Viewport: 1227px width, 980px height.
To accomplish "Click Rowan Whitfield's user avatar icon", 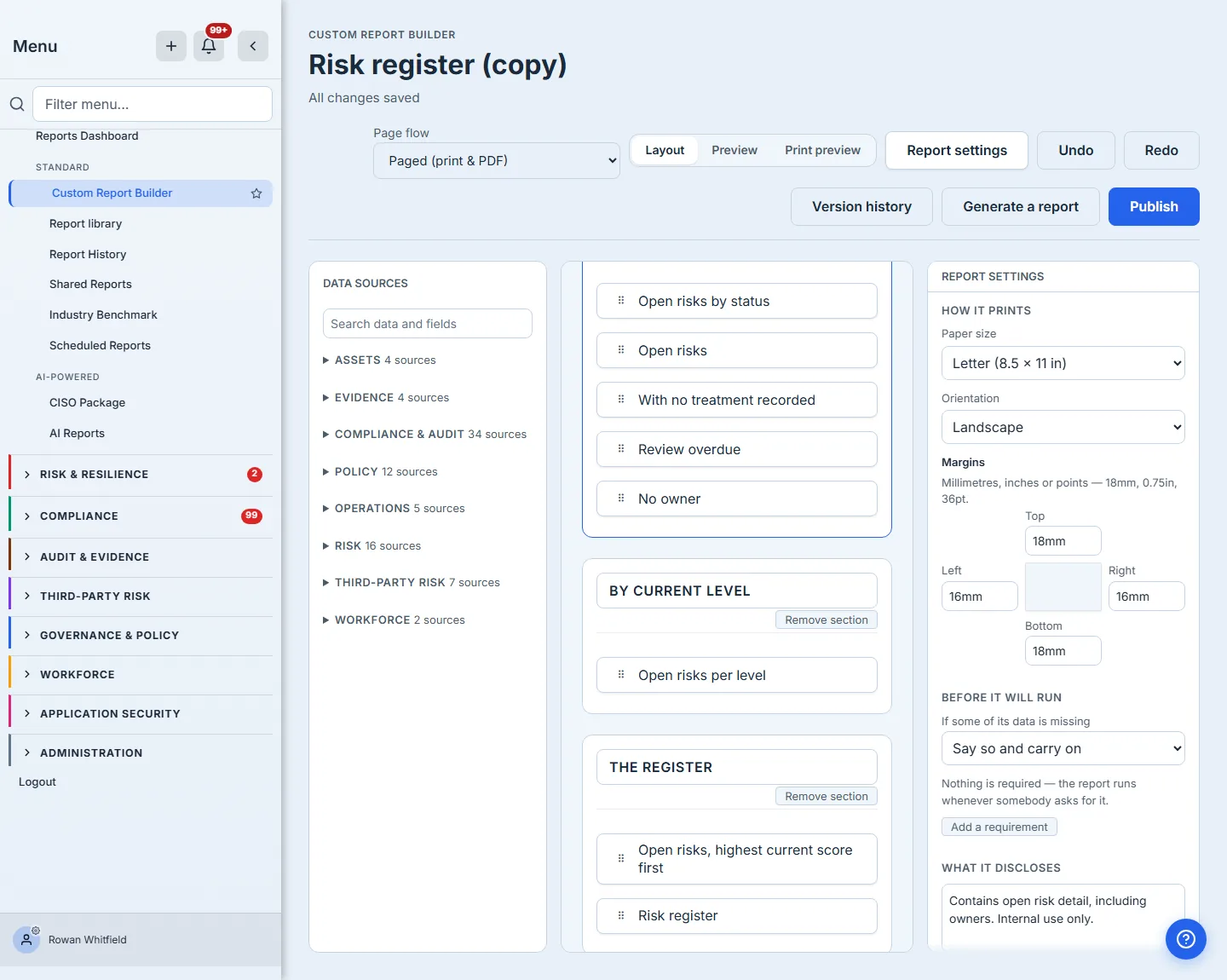I will pyautogui.click(x=26, y=939).
